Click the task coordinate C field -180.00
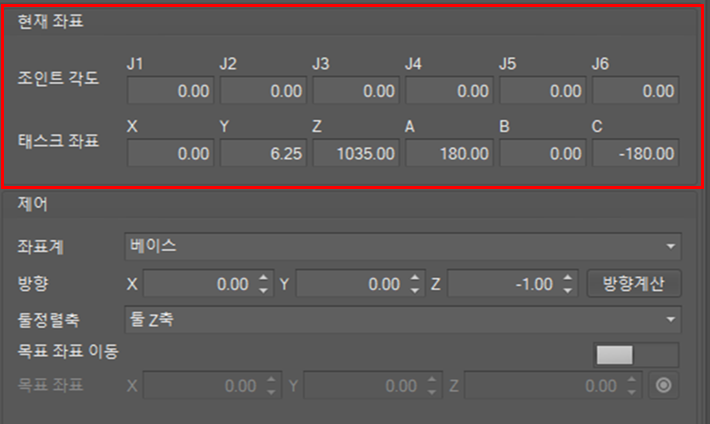710x424 pixels. click(x=635, y=154)
